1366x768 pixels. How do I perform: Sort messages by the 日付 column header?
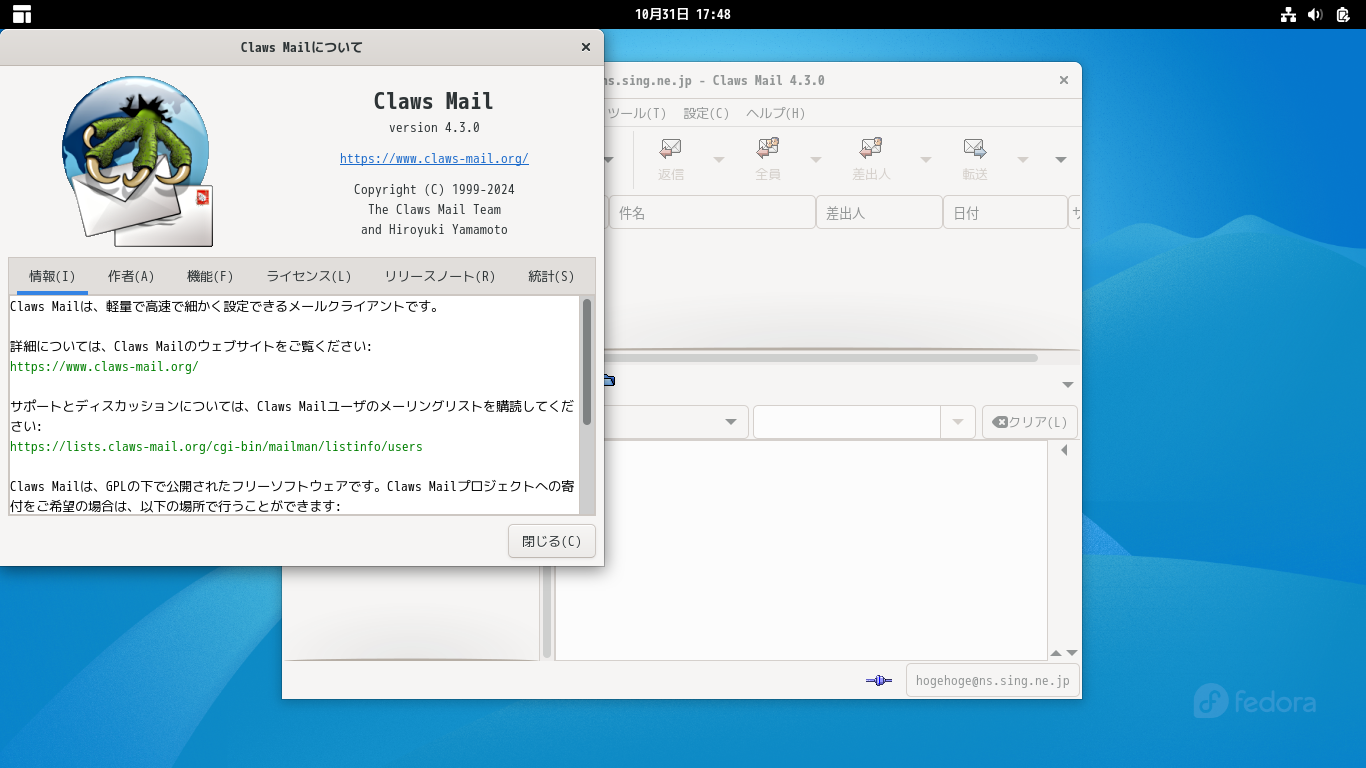1005,213
